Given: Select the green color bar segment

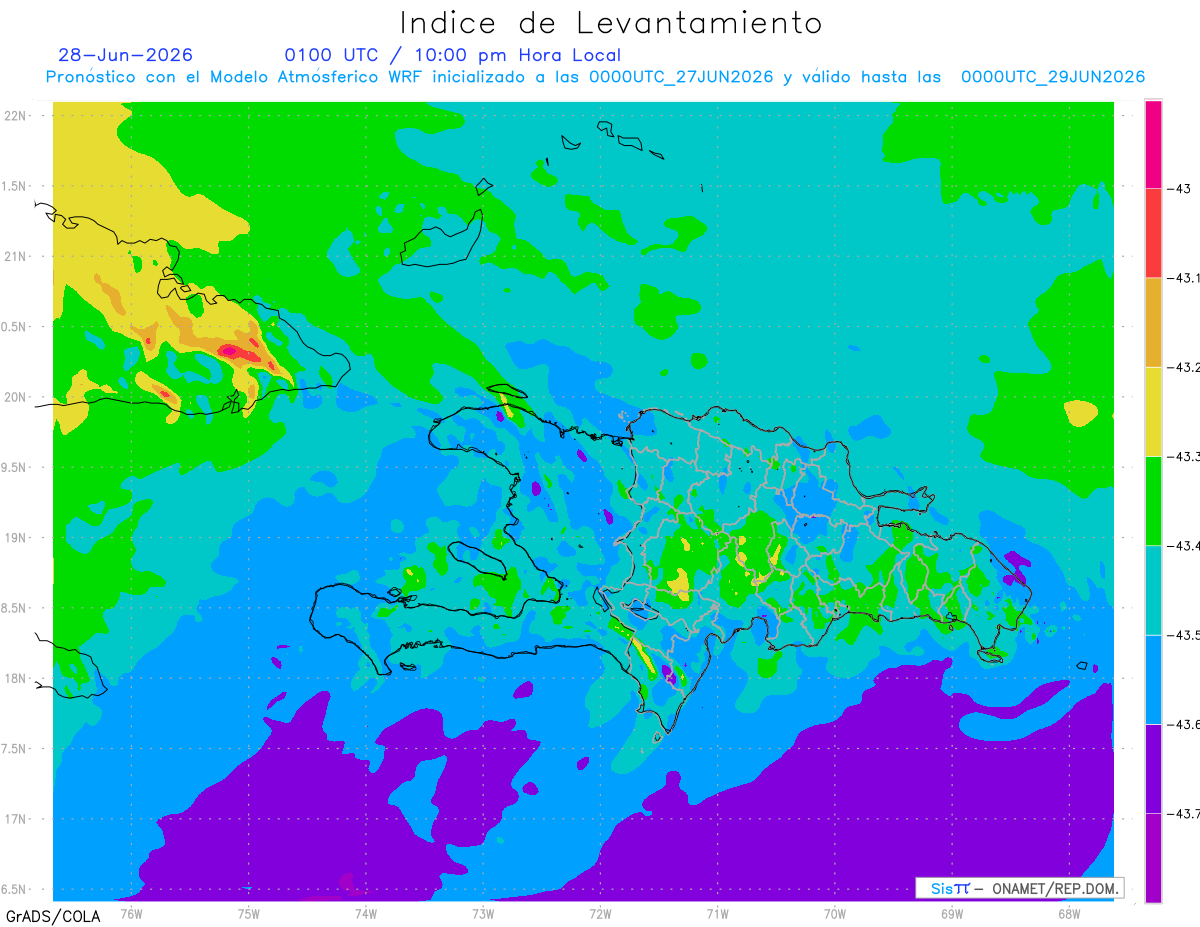Looking at the screenshot, I should coord(1153,500).
